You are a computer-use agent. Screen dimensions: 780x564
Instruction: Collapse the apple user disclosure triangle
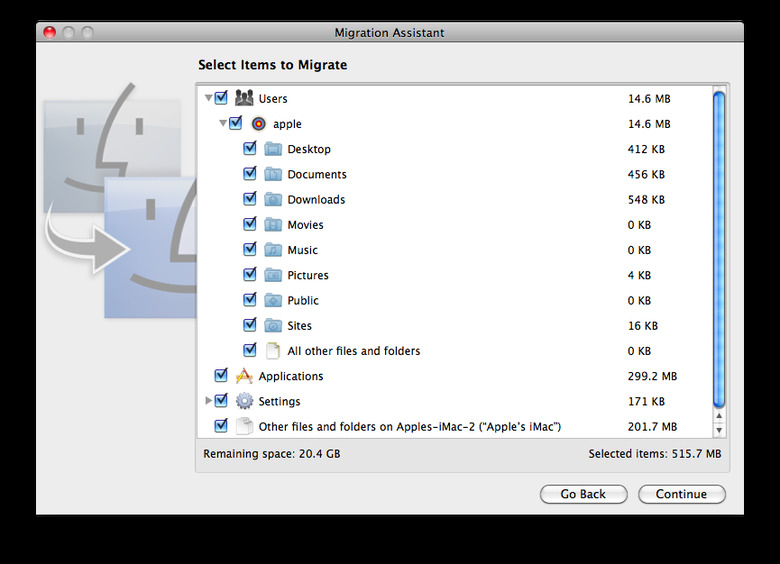click(223, 123)
